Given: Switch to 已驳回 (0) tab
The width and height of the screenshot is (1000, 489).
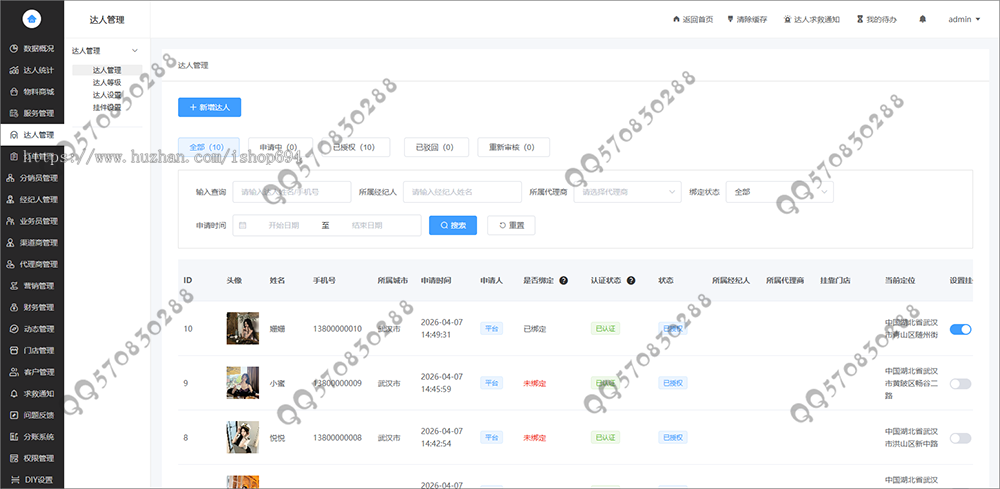Looking at the screenshot, I should (436, 147).
